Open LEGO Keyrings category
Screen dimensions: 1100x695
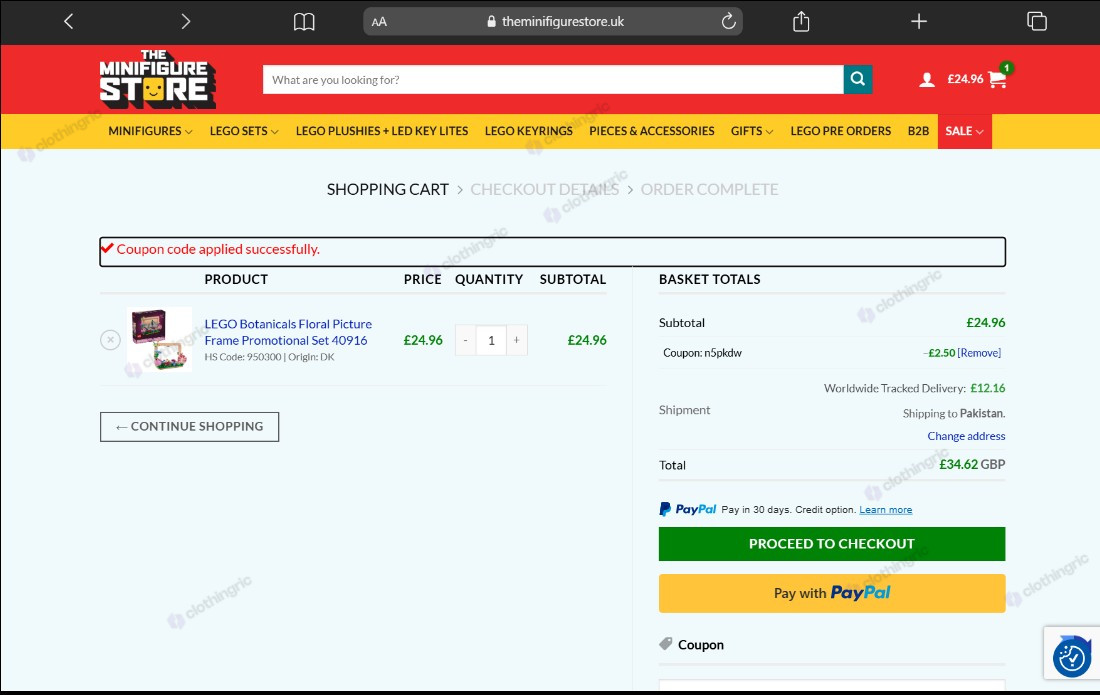pyautogui.click(x=528, y=131)
